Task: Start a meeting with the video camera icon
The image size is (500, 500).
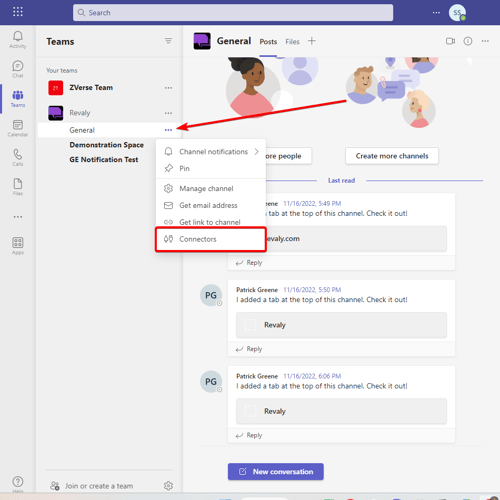Action: [450, 41]
